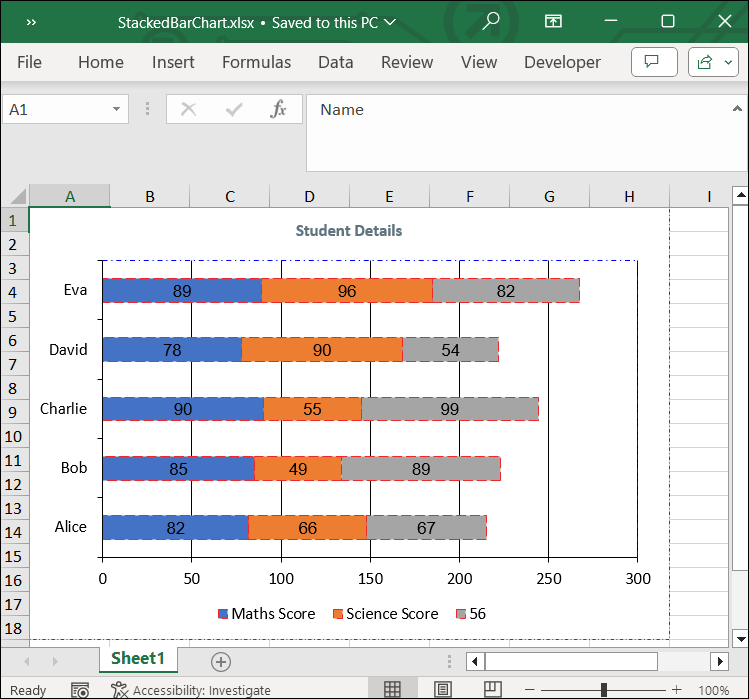This screenshot has height=699, width=749.
Task: Click the Name Box showing A1
Action: [x=65, y=109]
